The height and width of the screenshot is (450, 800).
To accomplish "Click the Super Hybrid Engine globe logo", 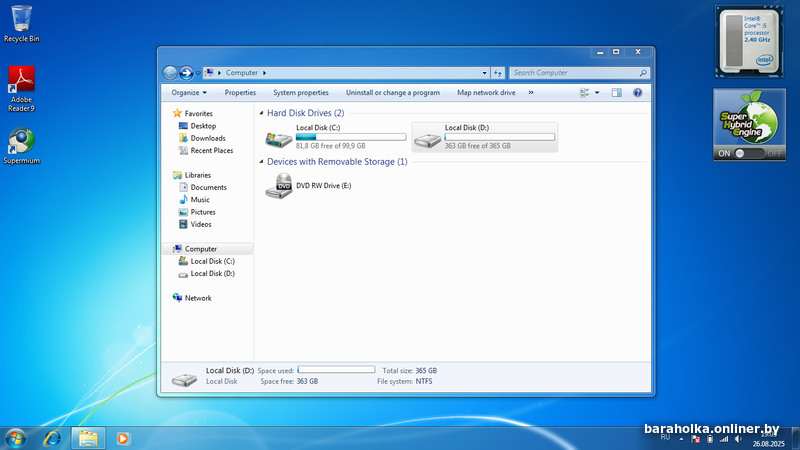I will [750, 119].
